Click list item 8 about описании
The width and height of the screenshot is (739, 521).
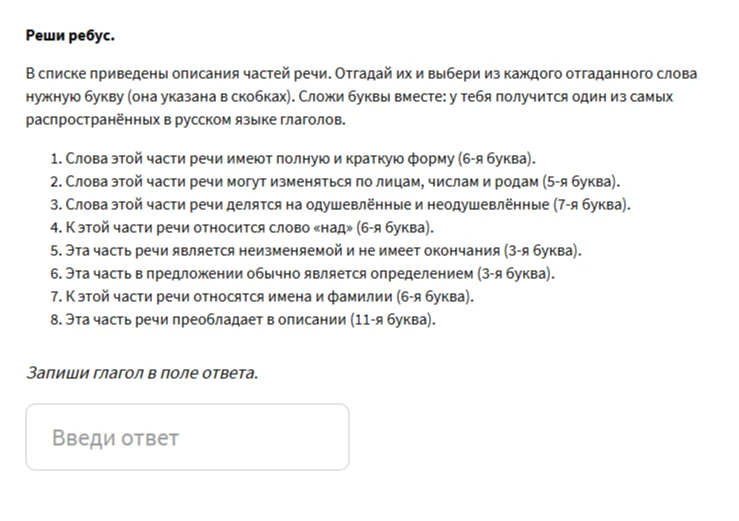243,320
